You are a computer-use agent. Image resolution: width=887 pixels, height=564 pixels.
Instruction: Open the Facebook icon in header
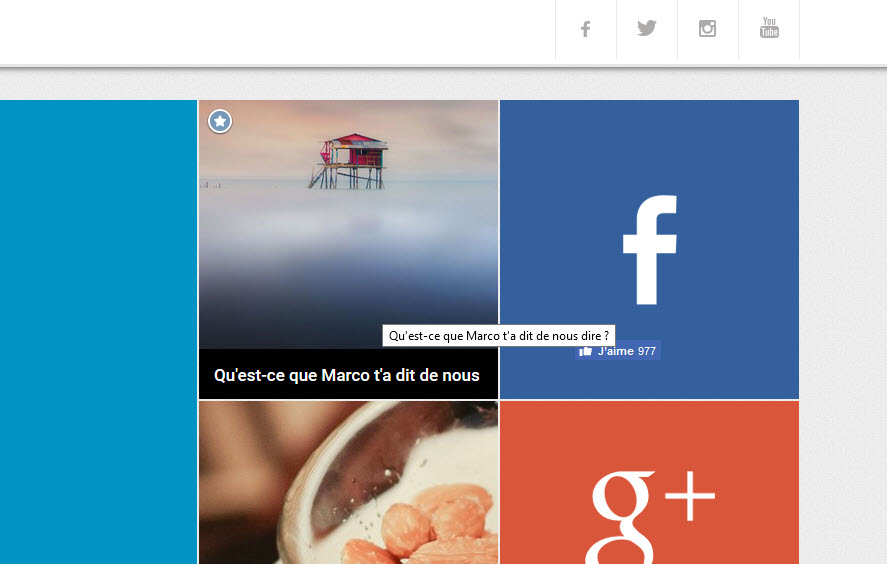tap(585, 29)
